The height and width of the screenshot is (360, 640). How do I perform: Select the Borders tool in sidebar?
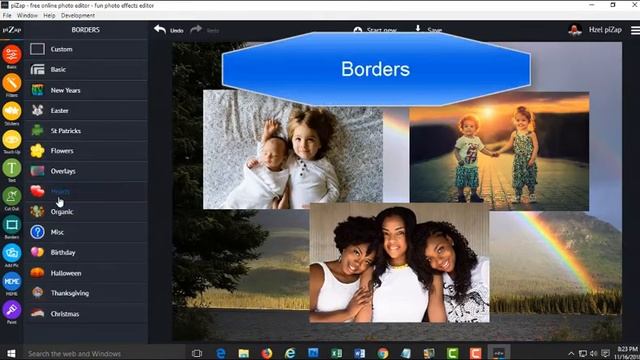(11, 225)
